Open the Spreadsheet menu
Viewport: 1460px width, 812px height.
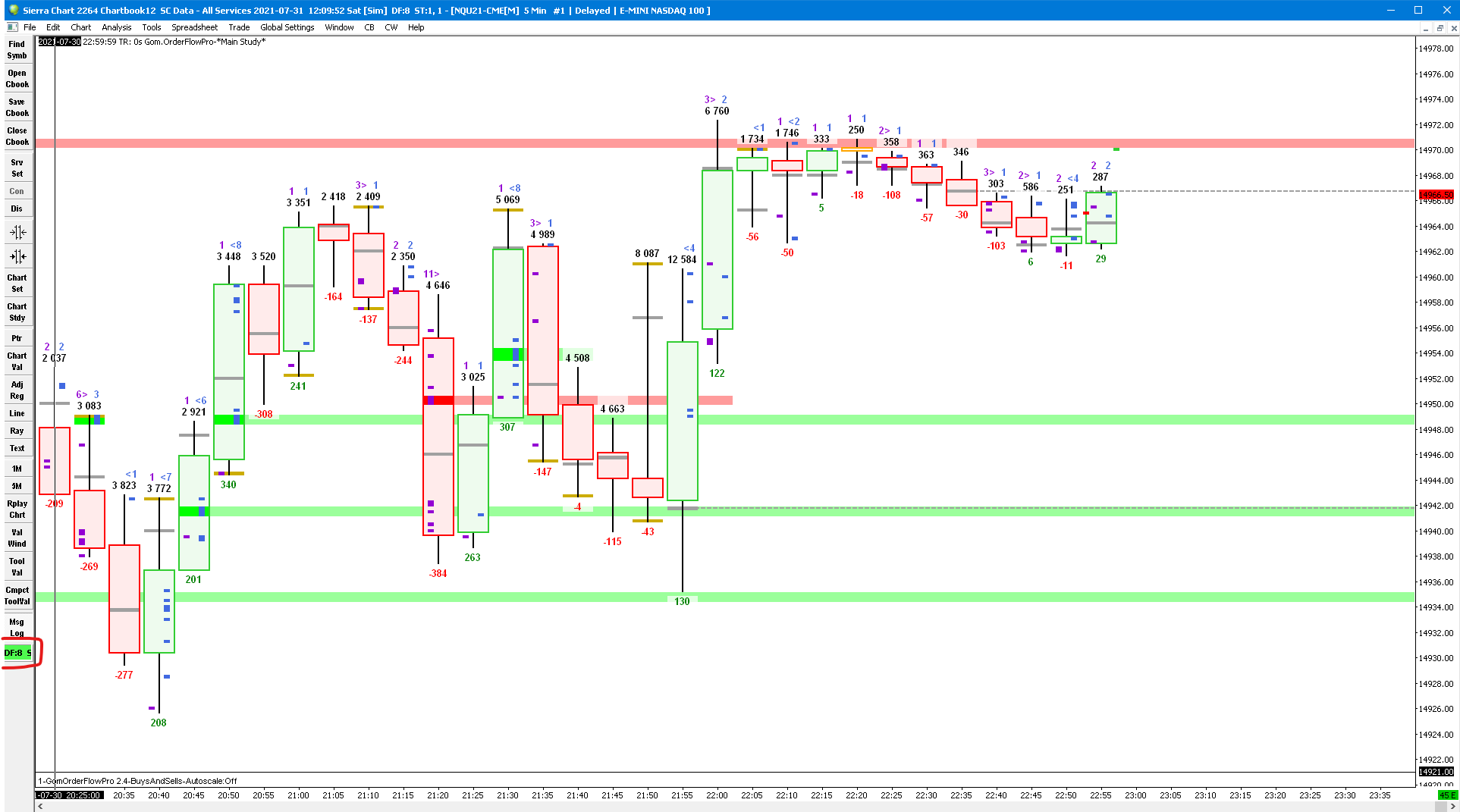click(195, 27)
